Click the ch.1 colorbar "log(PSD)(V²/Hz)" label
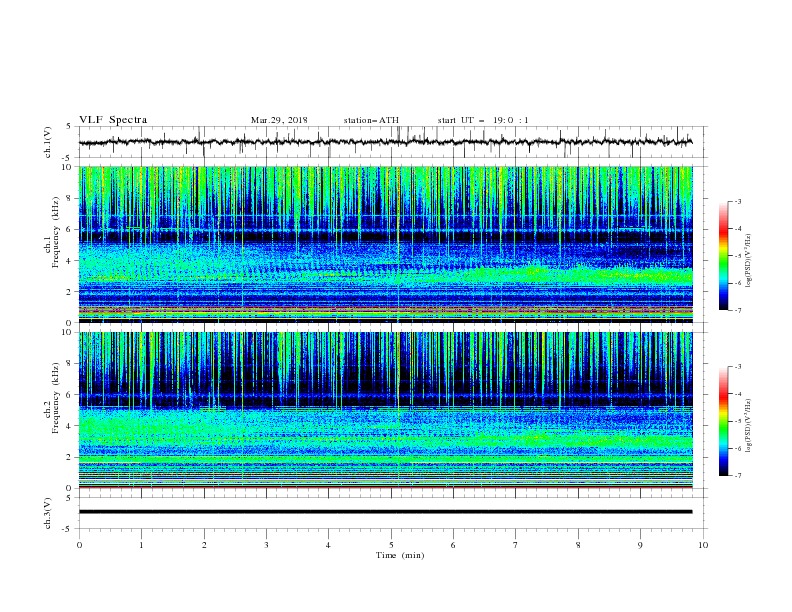The height and width of the screenshot is (612, 792). (749, 261)
